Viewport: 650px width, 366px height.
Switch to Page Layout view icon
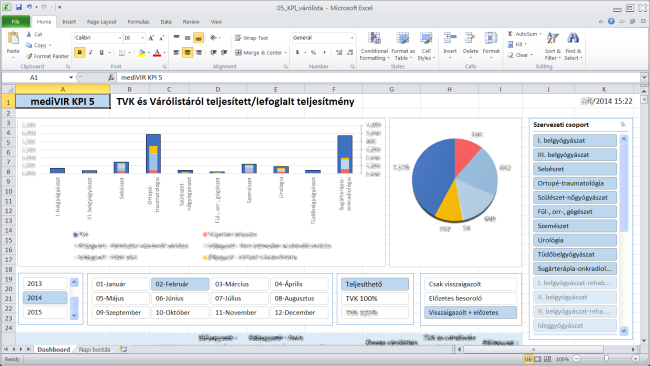pyautogui.click(x=538, y=359)
